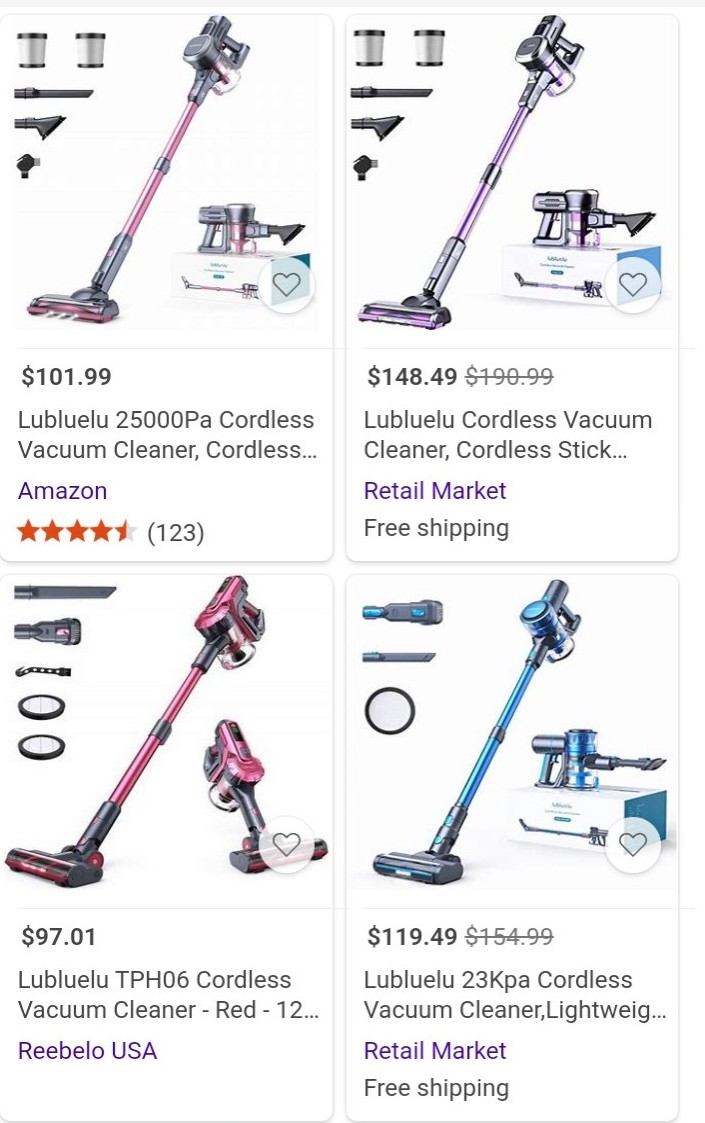Tap heart icon on blue 23Kpa vacuum
Screen dimensions: 705x1123
(633, 844)
